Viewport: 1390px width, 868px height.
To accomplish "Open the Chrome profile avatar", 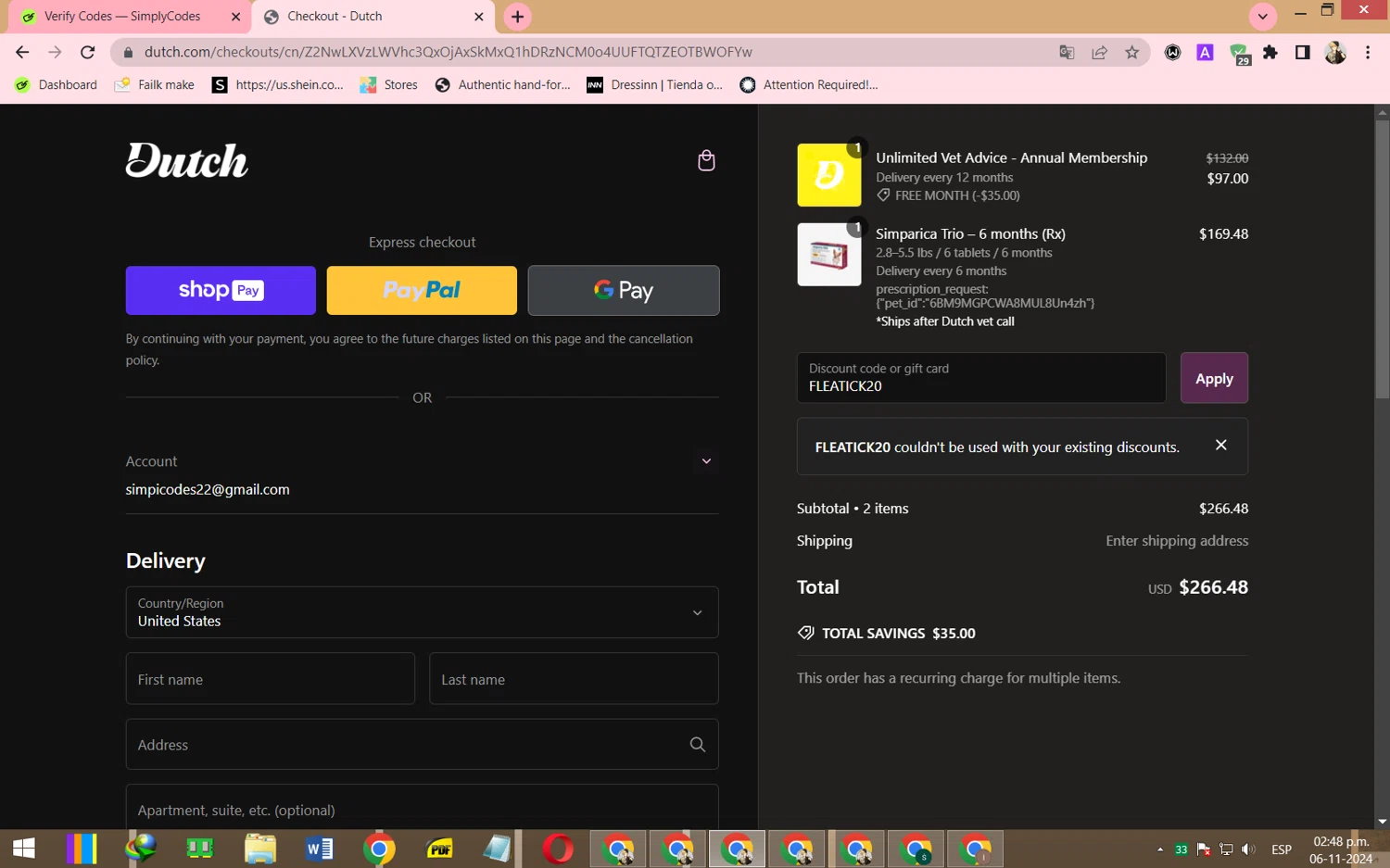I will 1335,53.
